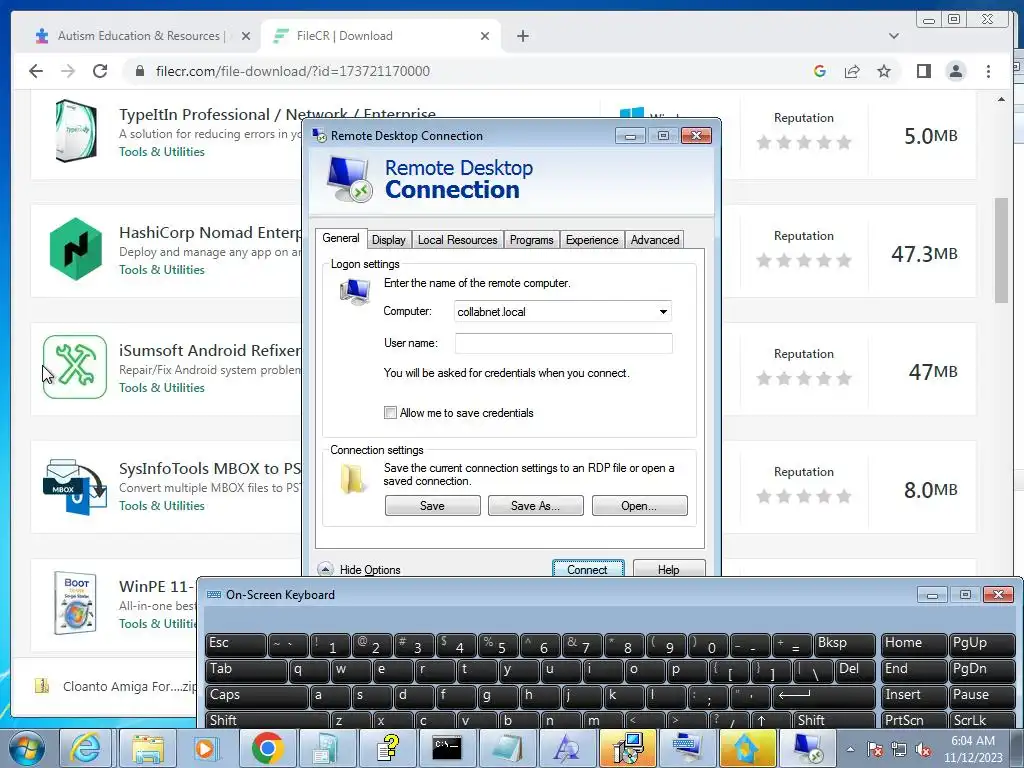
Task: Go back in Chrome
Action: (x=36, y=71)
